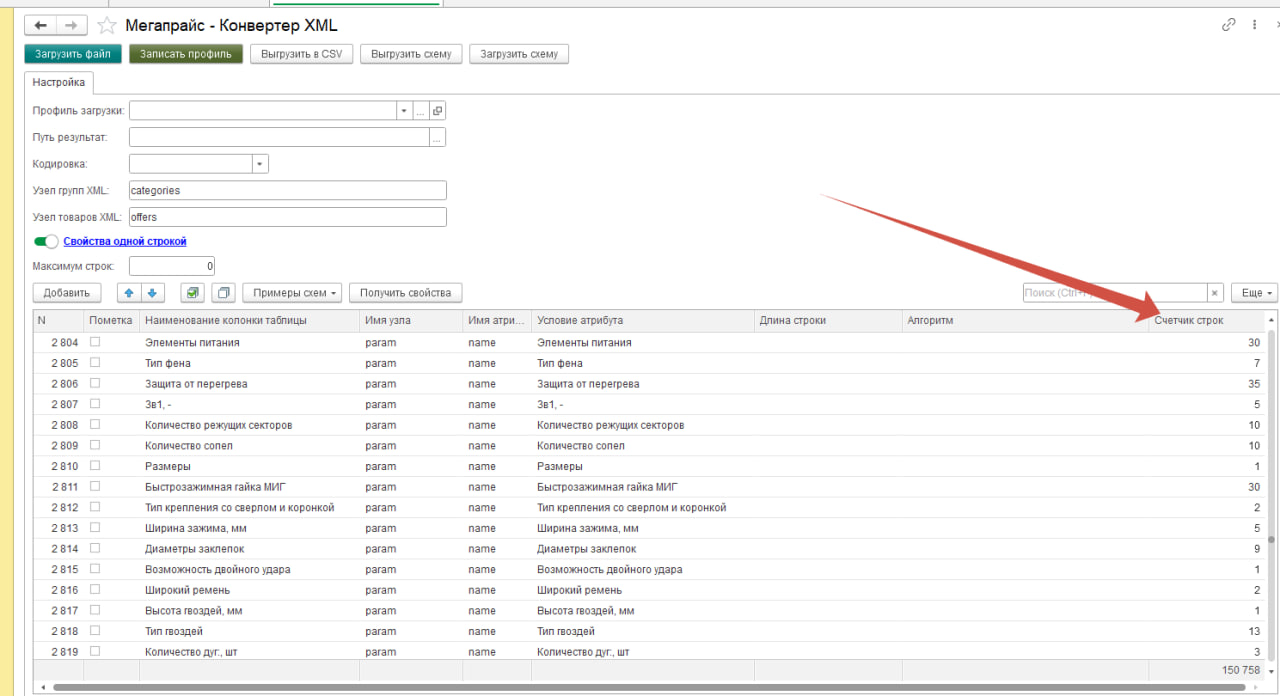
Task: Open the three-dot window menu
Action: click(1254, 25)
